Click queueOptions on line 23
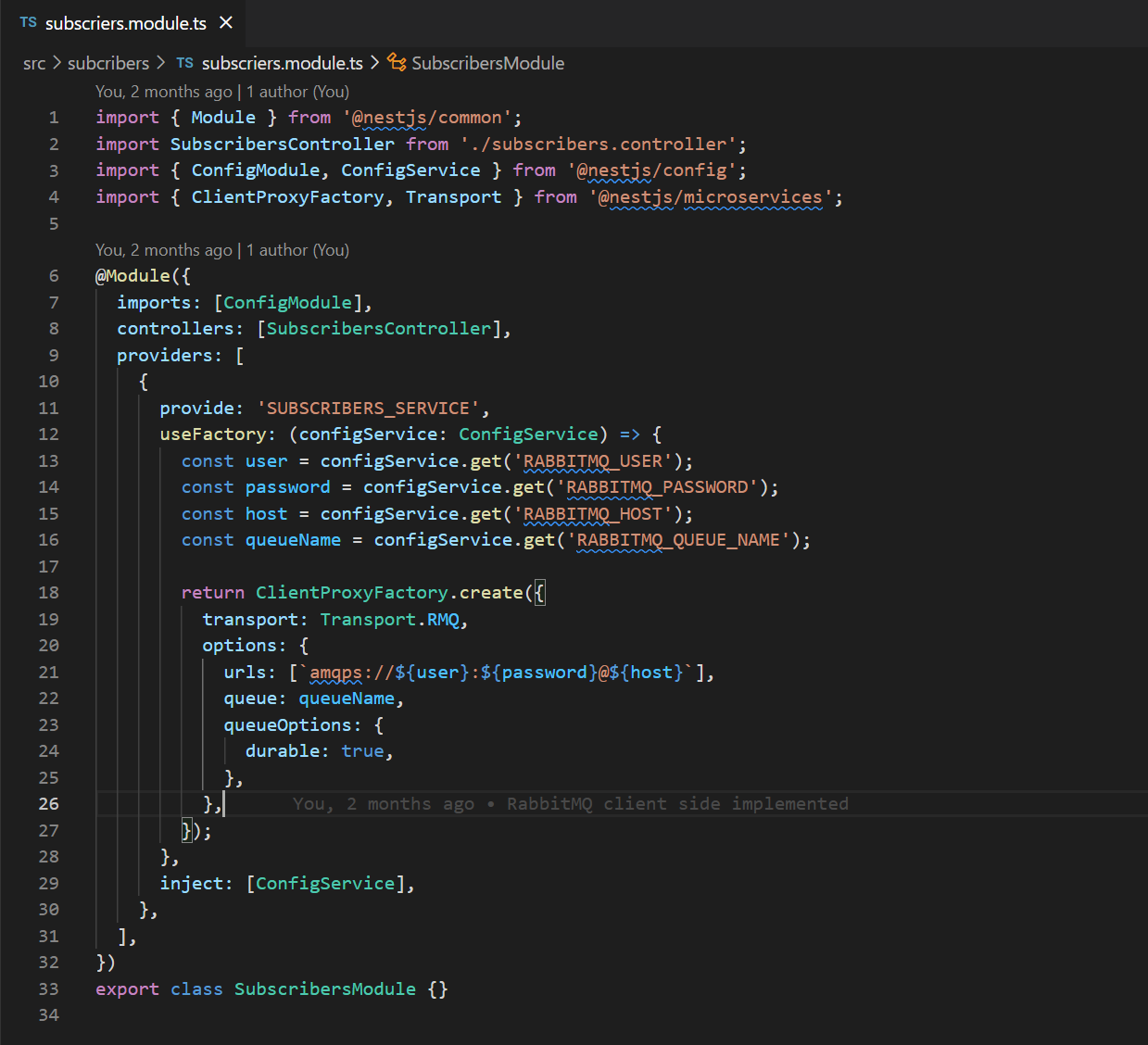The width and height of the screenshot is (1148, 1045). pos(287,725)
